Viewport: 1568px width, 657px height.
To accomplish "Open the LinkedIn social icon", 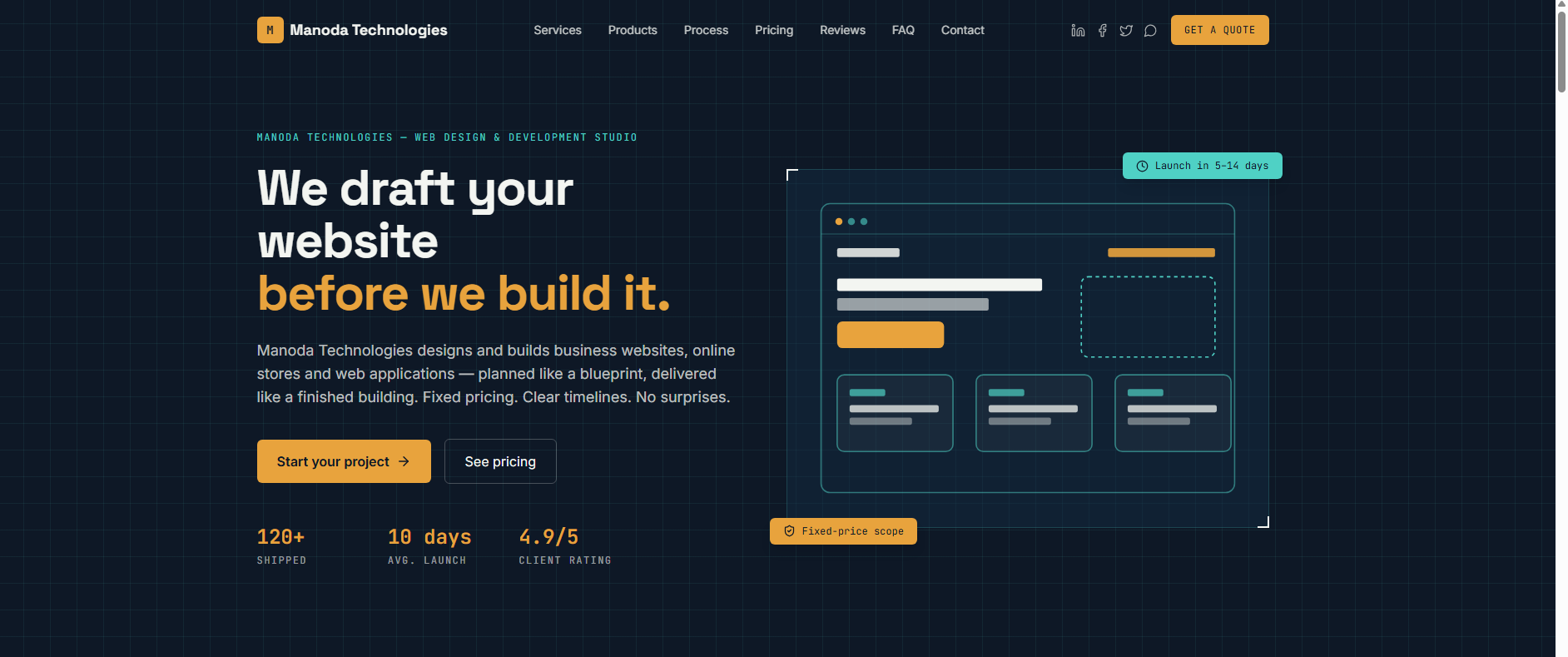I will point(1078,30).
